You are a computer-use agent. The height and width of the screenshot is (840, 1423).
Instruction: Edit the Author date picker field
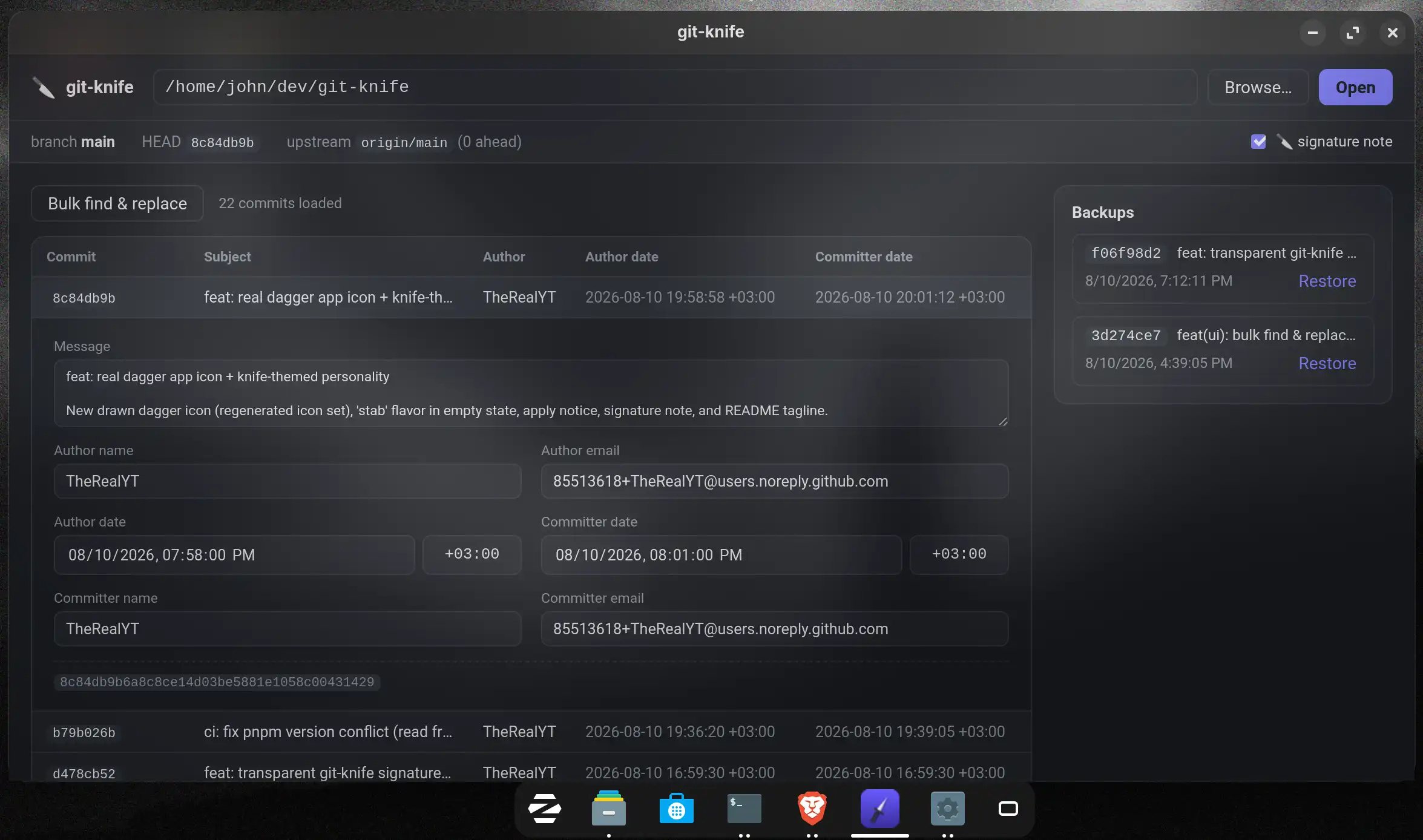tap(234, 555)
